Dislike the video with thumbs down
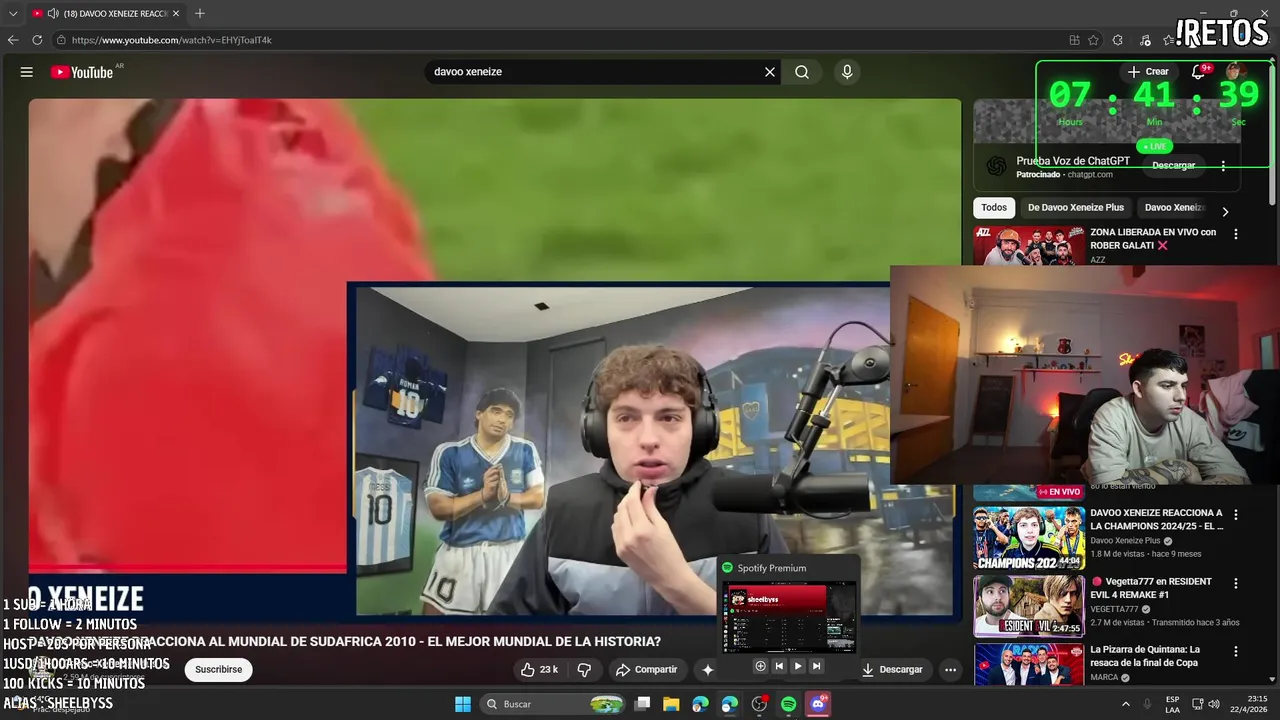Screen dimensions: 1280x720 pos(584,669)
